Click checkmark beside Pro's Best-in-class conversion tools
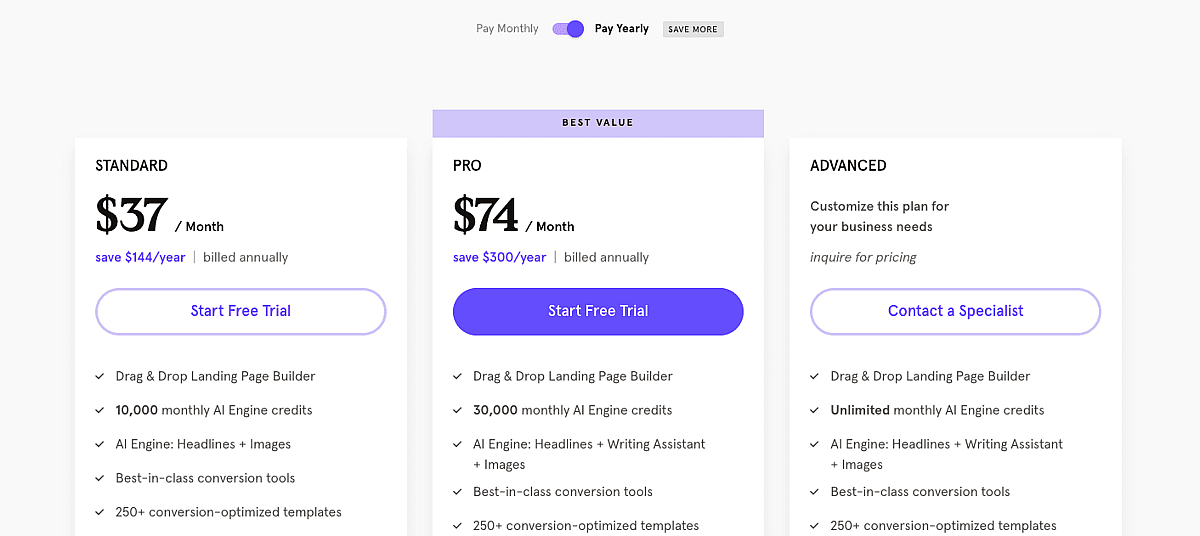This screenshot has height=536, width=1200. [458, 492]
